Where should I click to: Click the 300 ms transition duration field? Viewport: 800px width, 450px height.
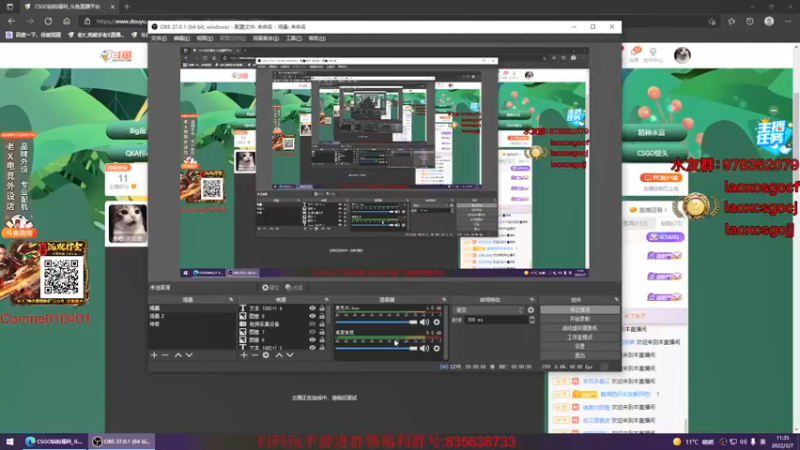click(496, 320)
